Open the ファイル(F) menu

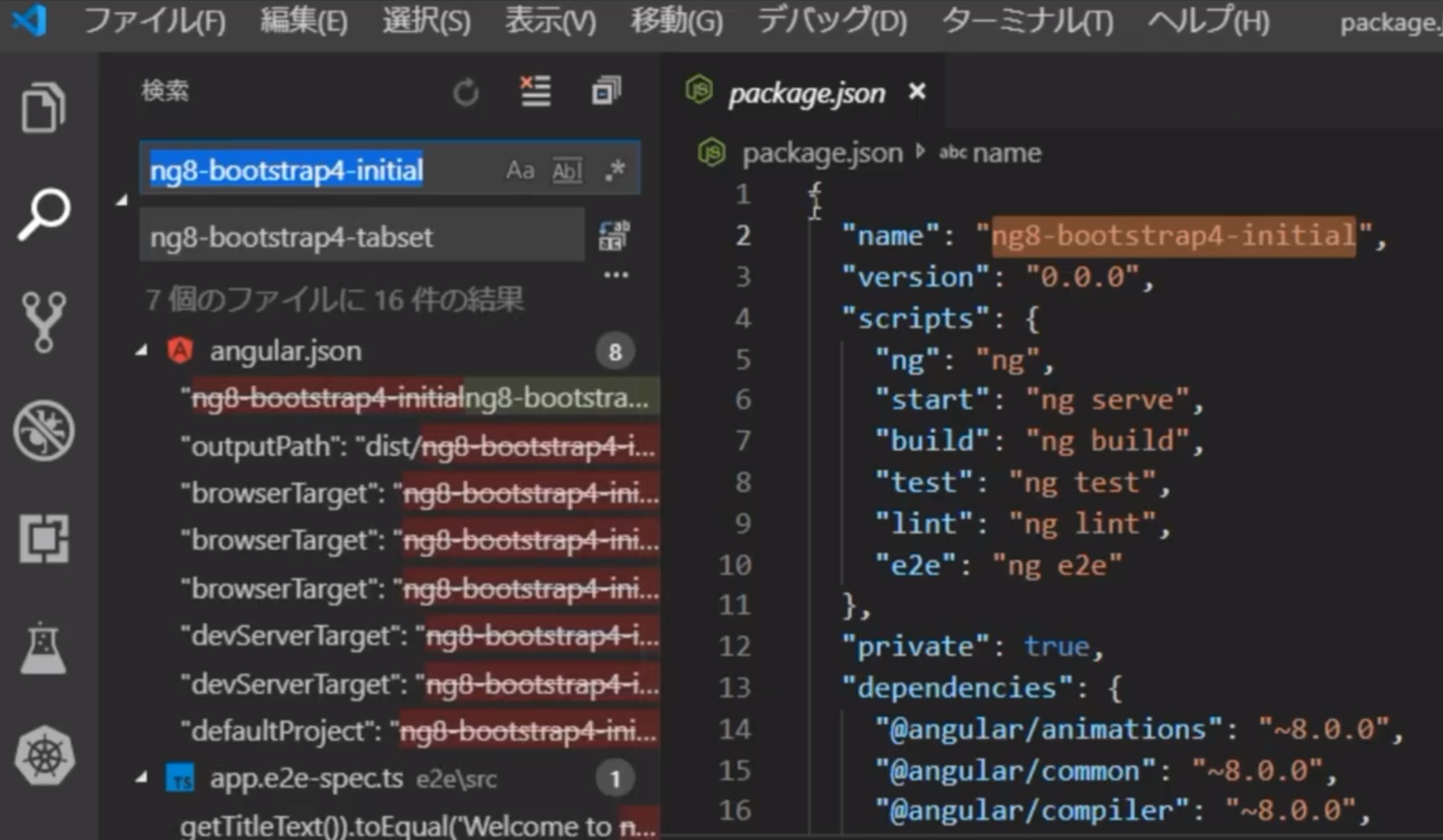155,20
